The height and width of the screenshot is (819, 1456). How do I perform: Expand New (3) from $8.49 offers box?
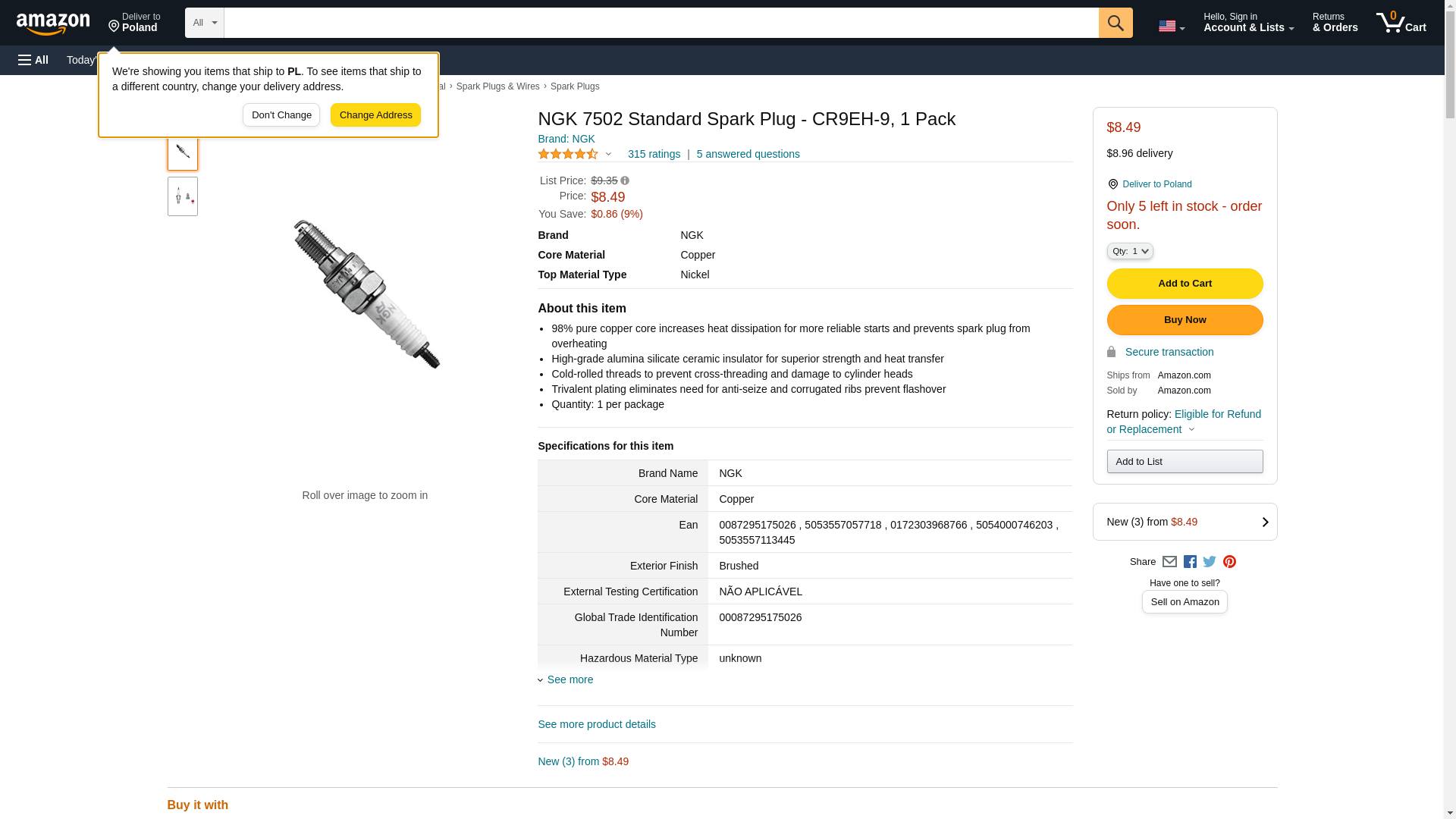coord(1185,522)
